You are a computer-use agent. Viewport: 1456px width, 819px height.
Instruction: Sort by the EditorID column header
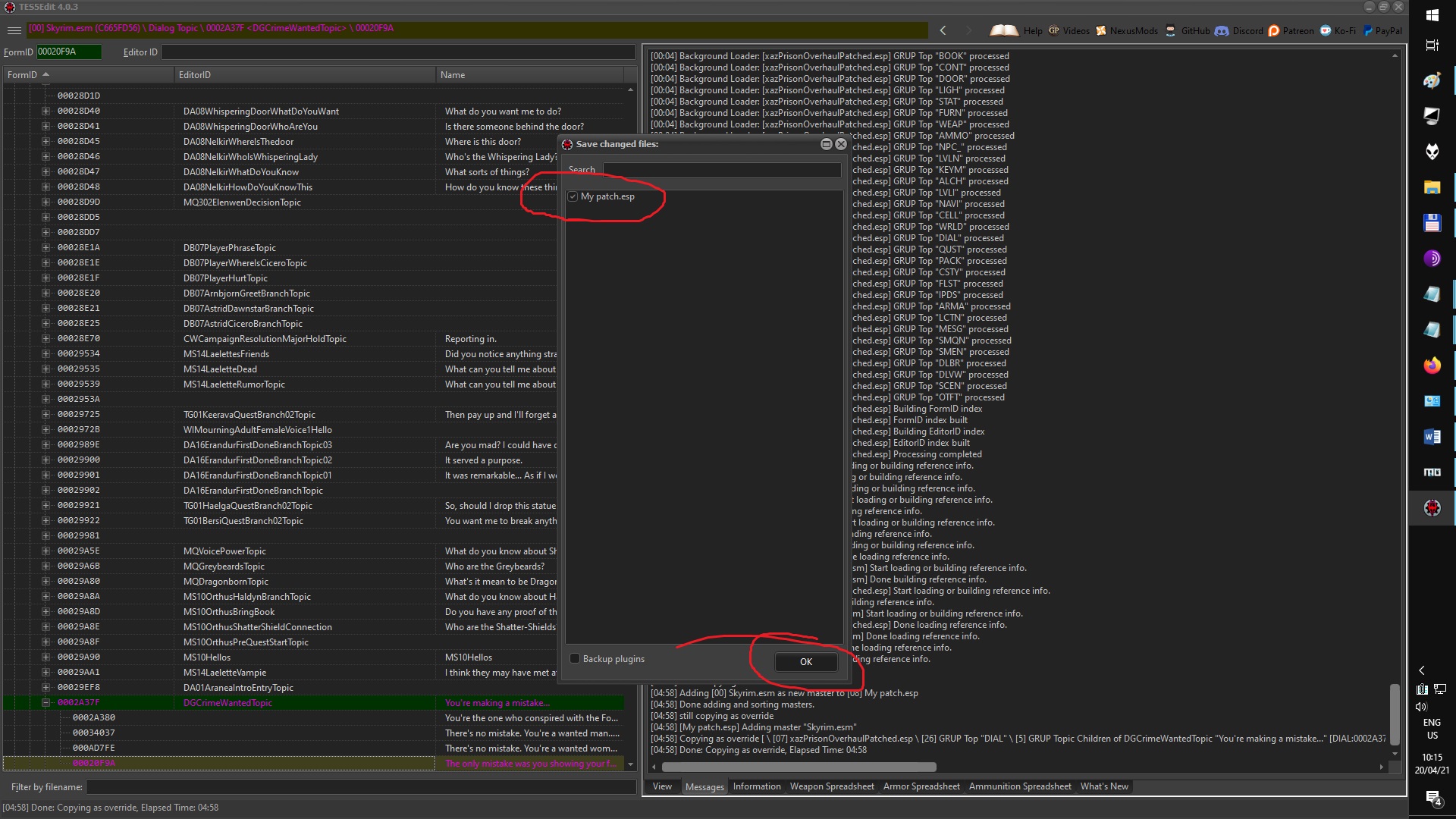point(305,75)
